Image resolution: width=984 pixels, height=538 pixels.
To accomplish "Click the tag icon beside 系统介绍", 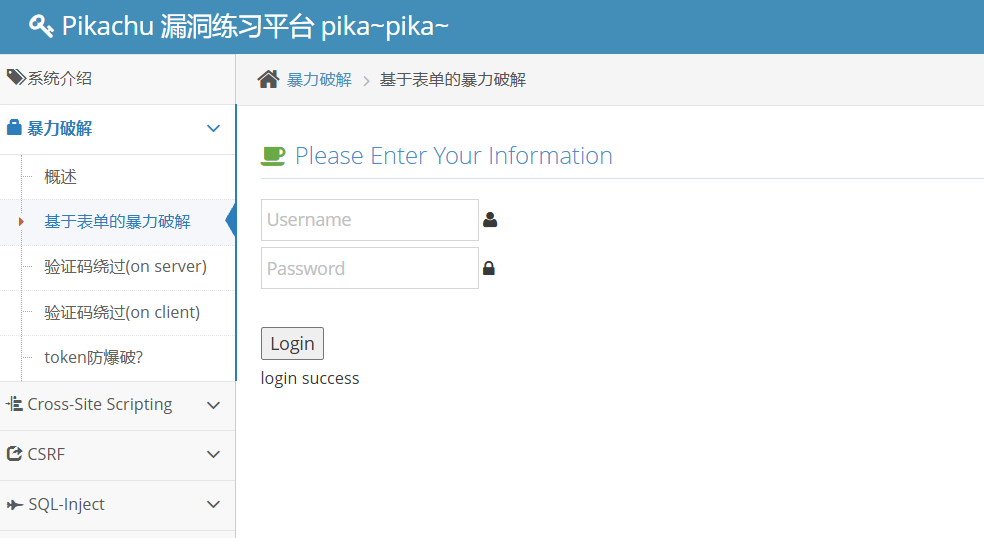I will point(16,77).
